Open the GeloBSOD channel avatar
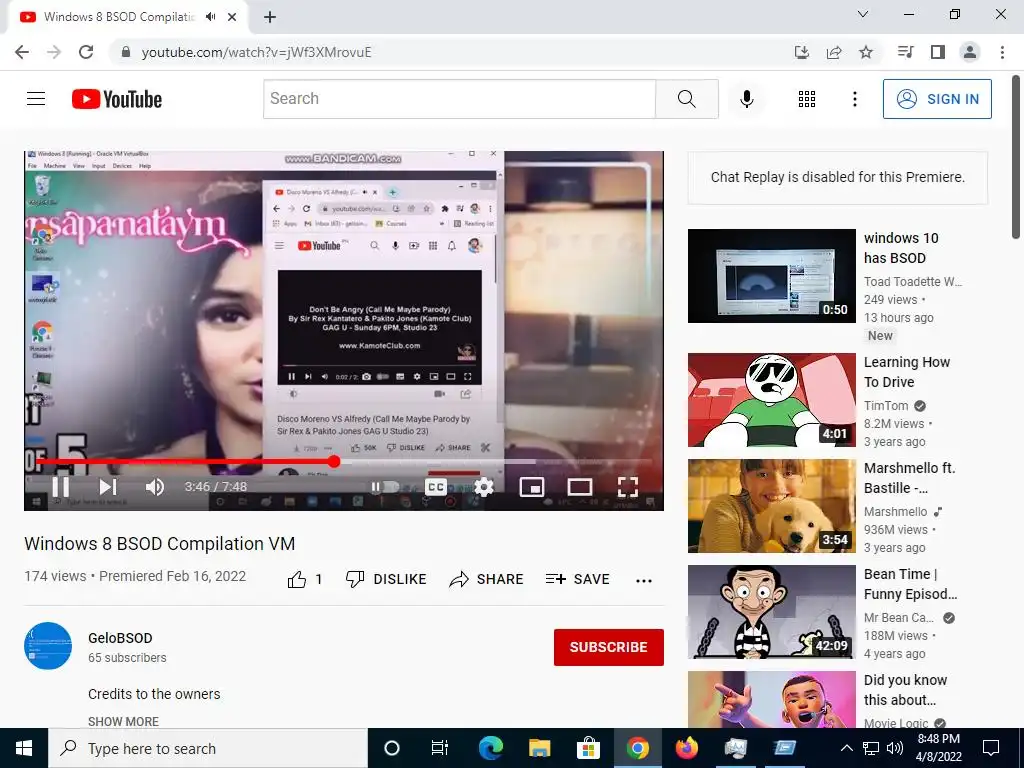Viewport: 1024px width, 768px height. 48,646
